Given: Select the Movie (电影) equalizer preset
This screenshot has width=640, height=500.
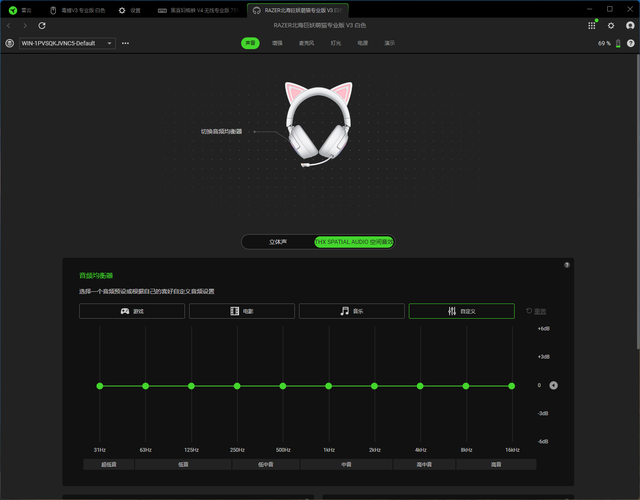Looking at the screenshot, I should point(242,311).
